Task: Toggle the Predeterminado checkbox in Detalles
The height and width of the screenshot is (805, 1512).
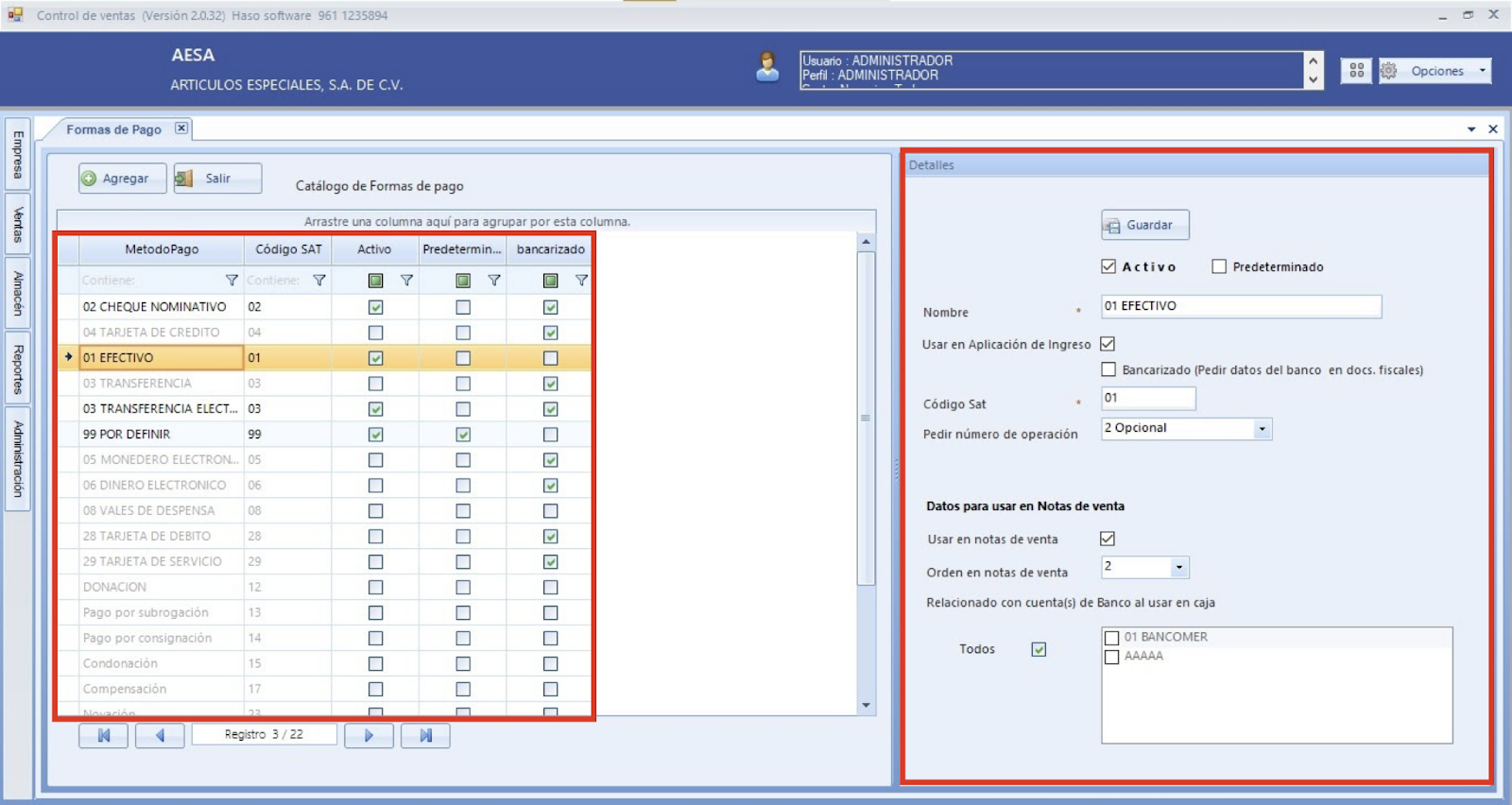Action: tap(1219, 266)
